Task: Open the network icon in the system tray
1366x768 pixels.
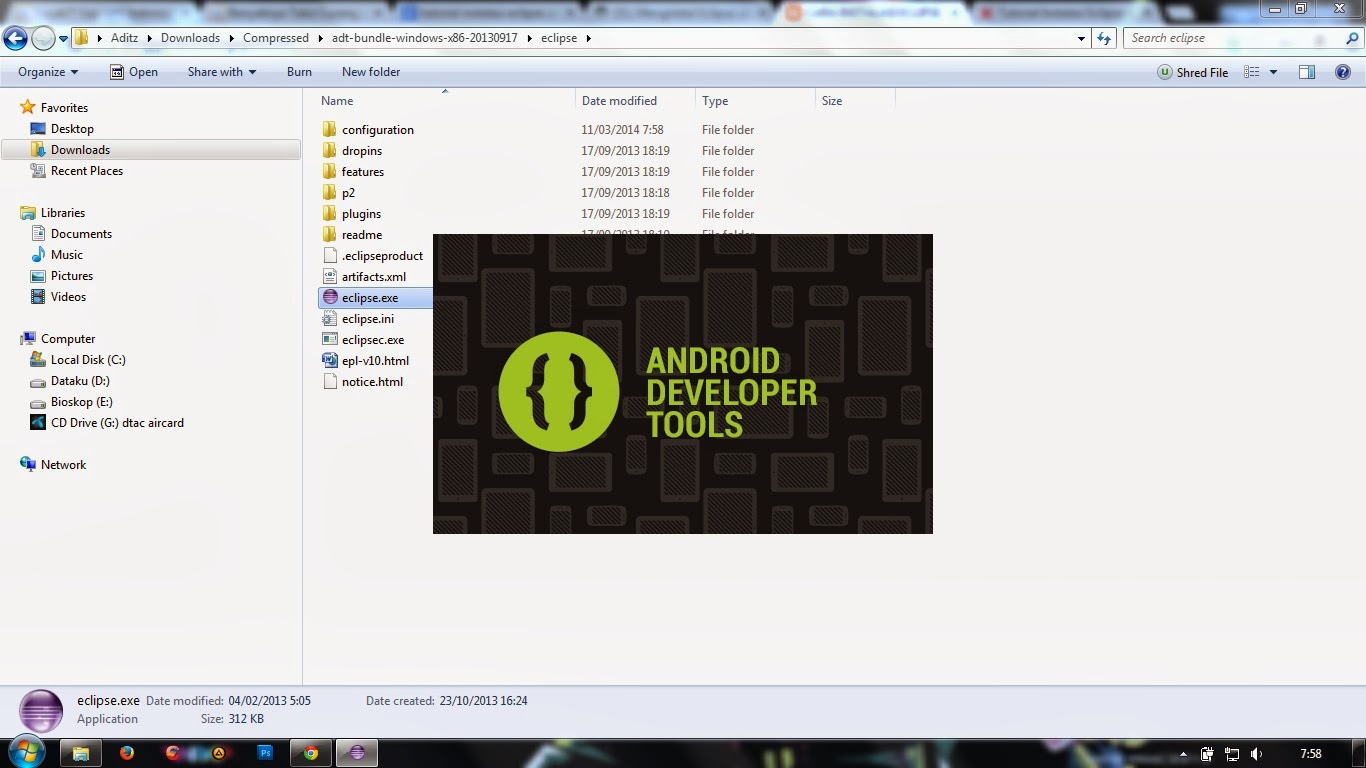Action: (x=1232, y=754)
